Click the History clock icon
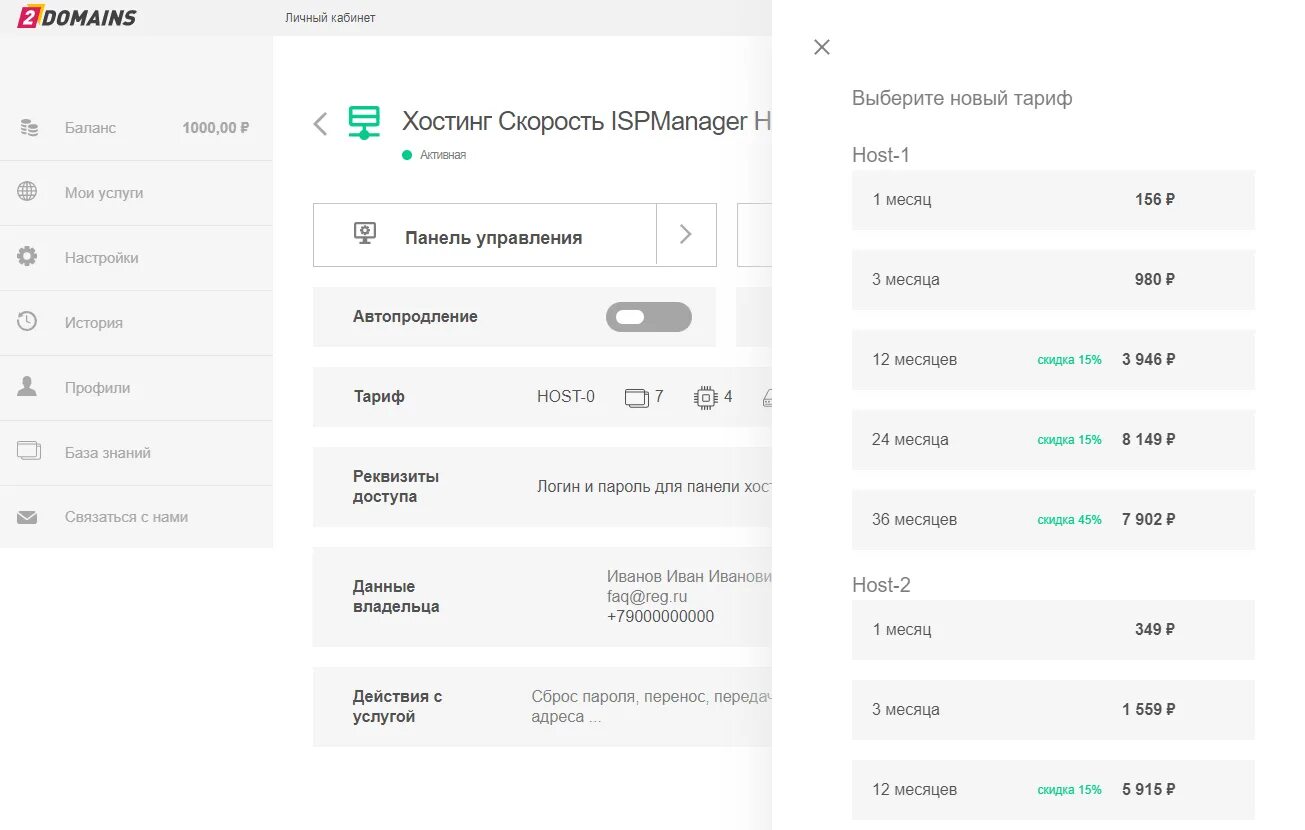This screenshot has width=1305, height=830. [x=27, y=322]
